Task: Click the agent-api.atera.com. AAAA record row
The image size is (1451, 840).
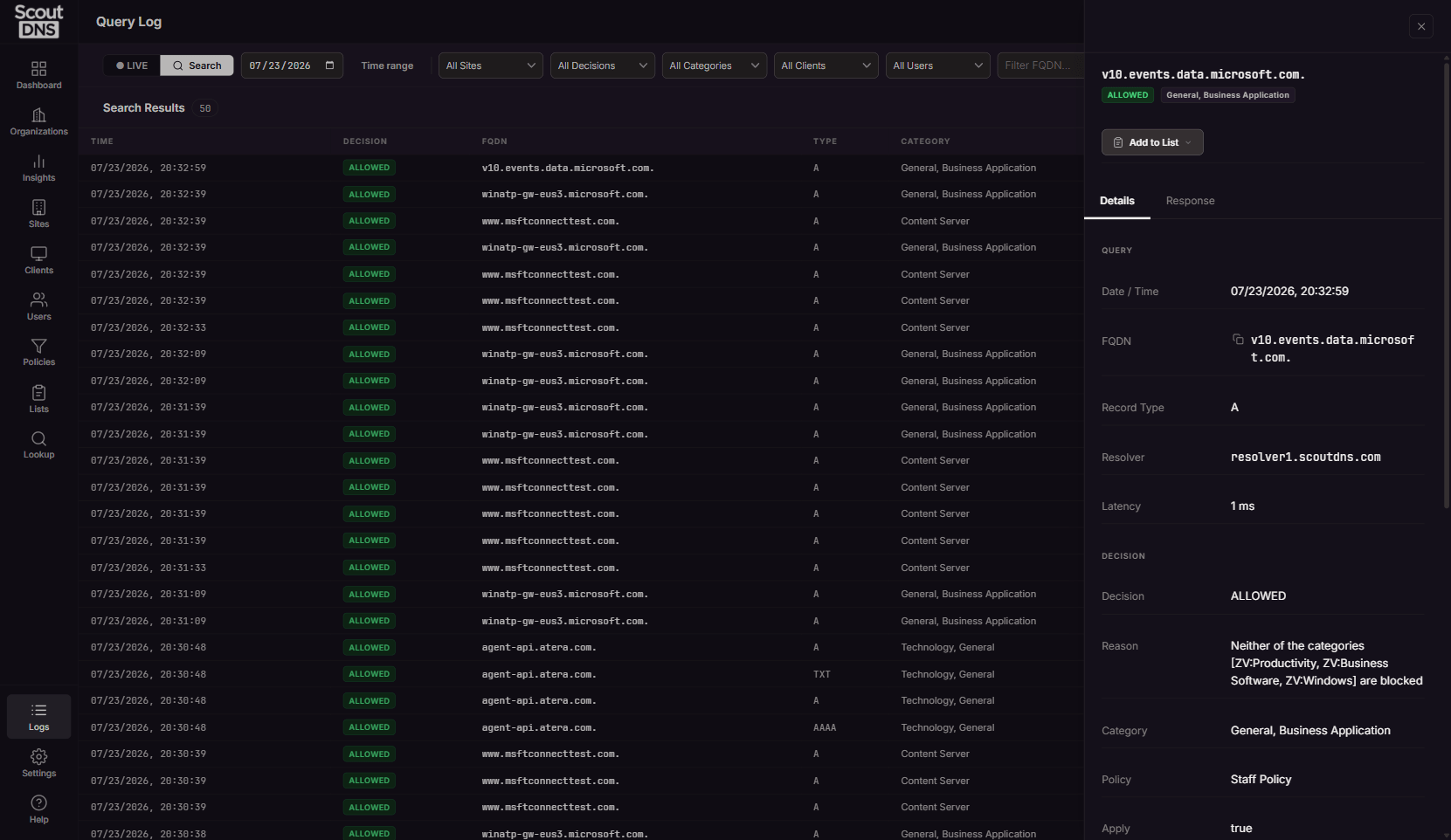Action: 581,727
